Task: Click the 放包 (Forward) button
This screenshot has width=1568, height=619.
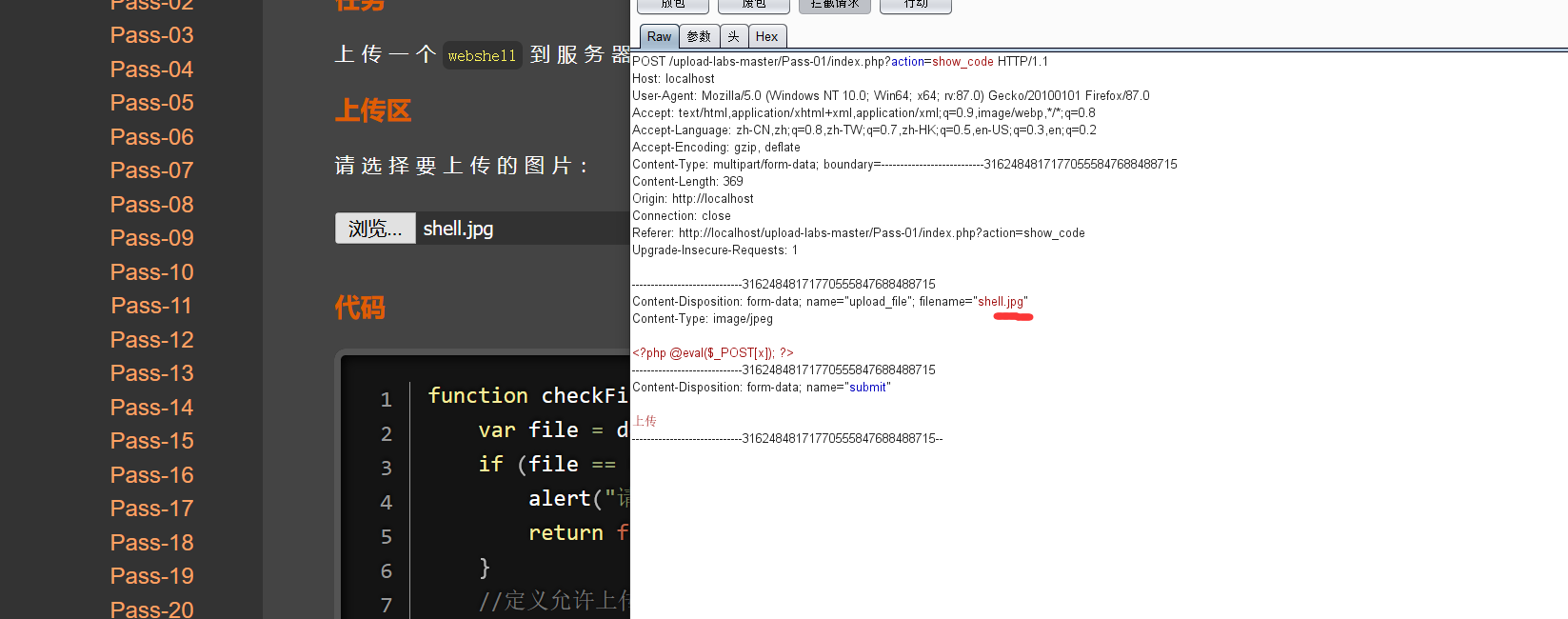Action: 673,5
